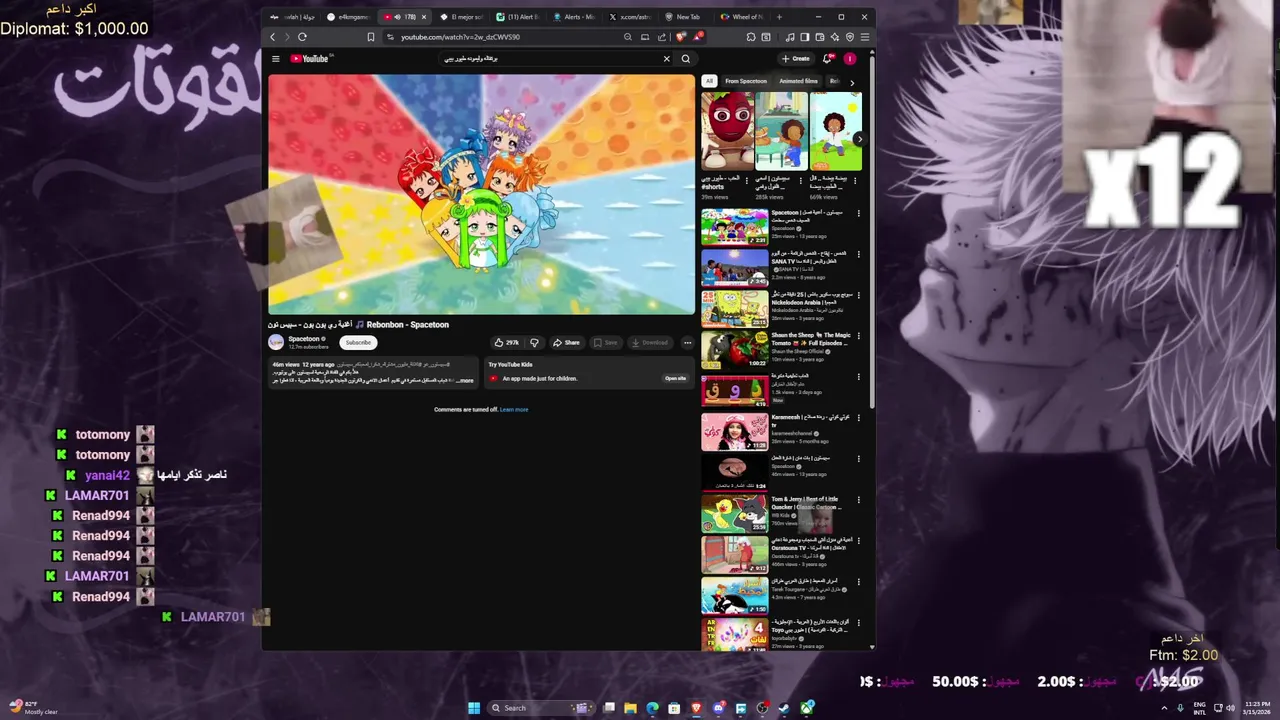Select the Animated films filter chip
This screenshot has height=720, width=1280.
[798, 81]
